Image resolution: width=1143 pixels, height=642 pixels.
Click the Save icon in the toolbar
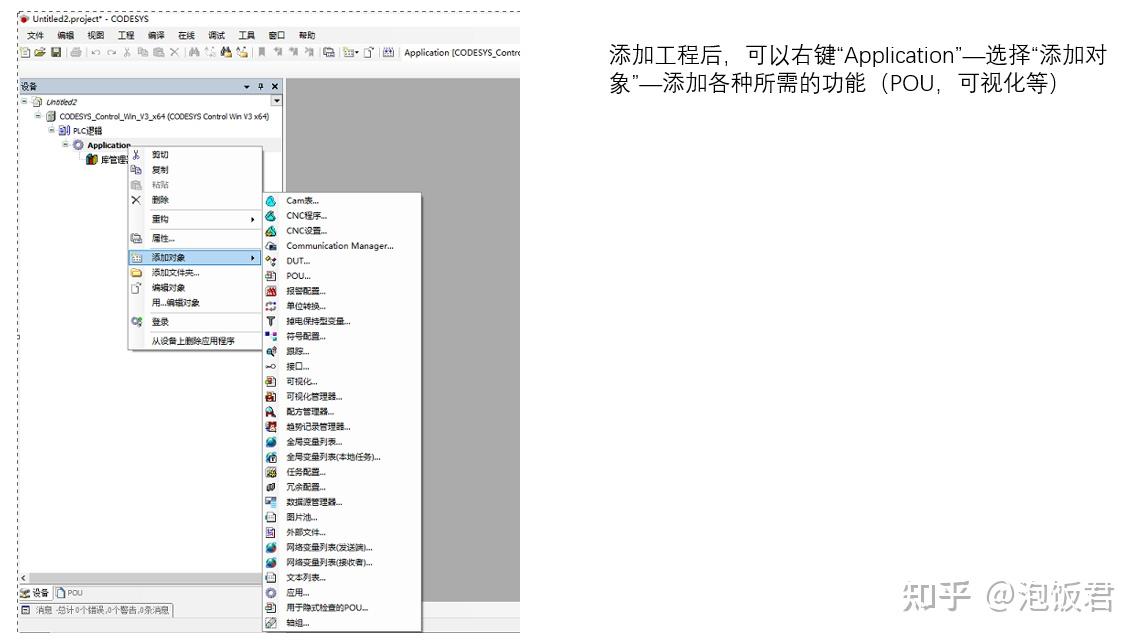[x=56, y=54]
